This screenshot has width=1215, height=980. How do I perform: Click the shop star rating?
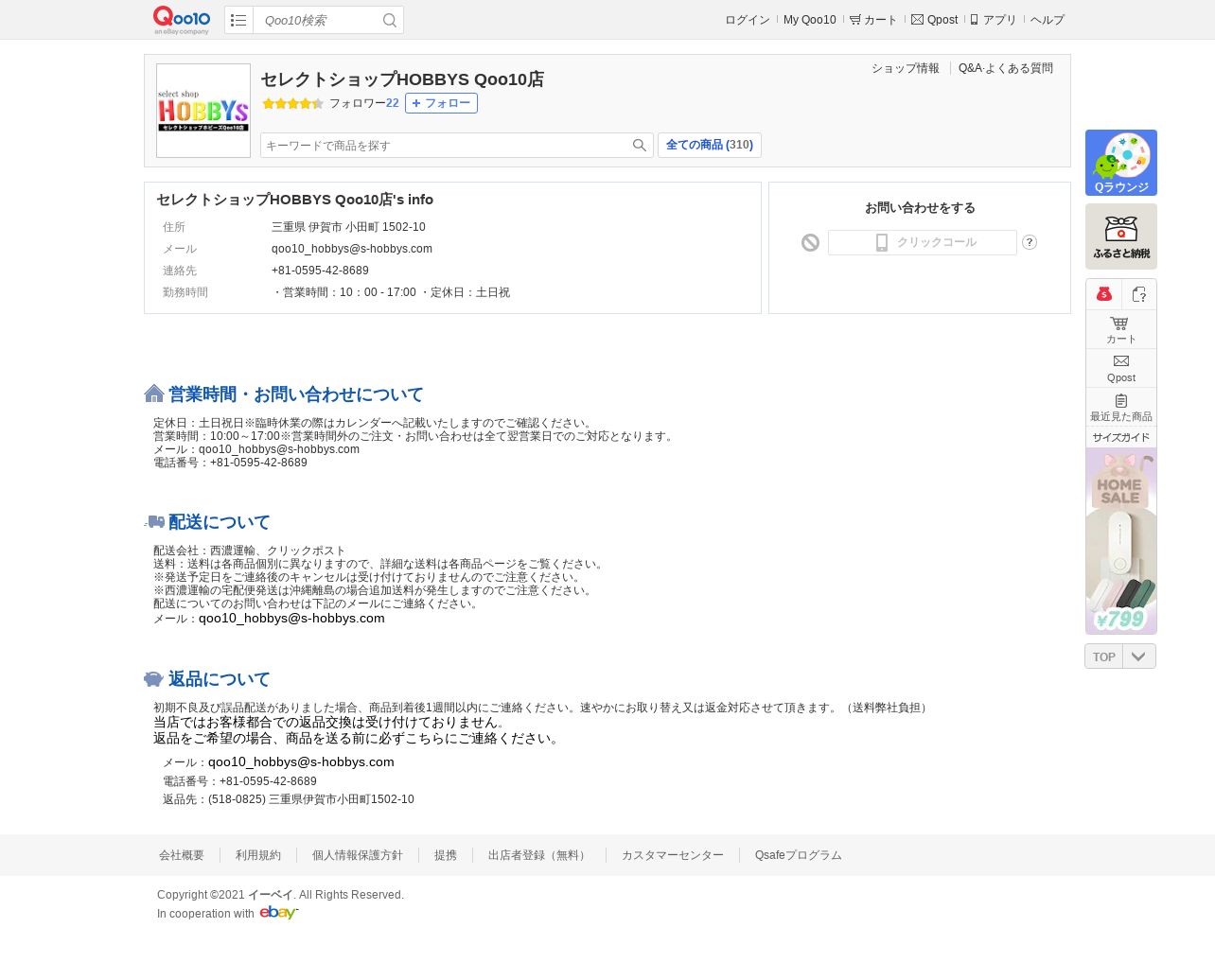tap(292, 103)
